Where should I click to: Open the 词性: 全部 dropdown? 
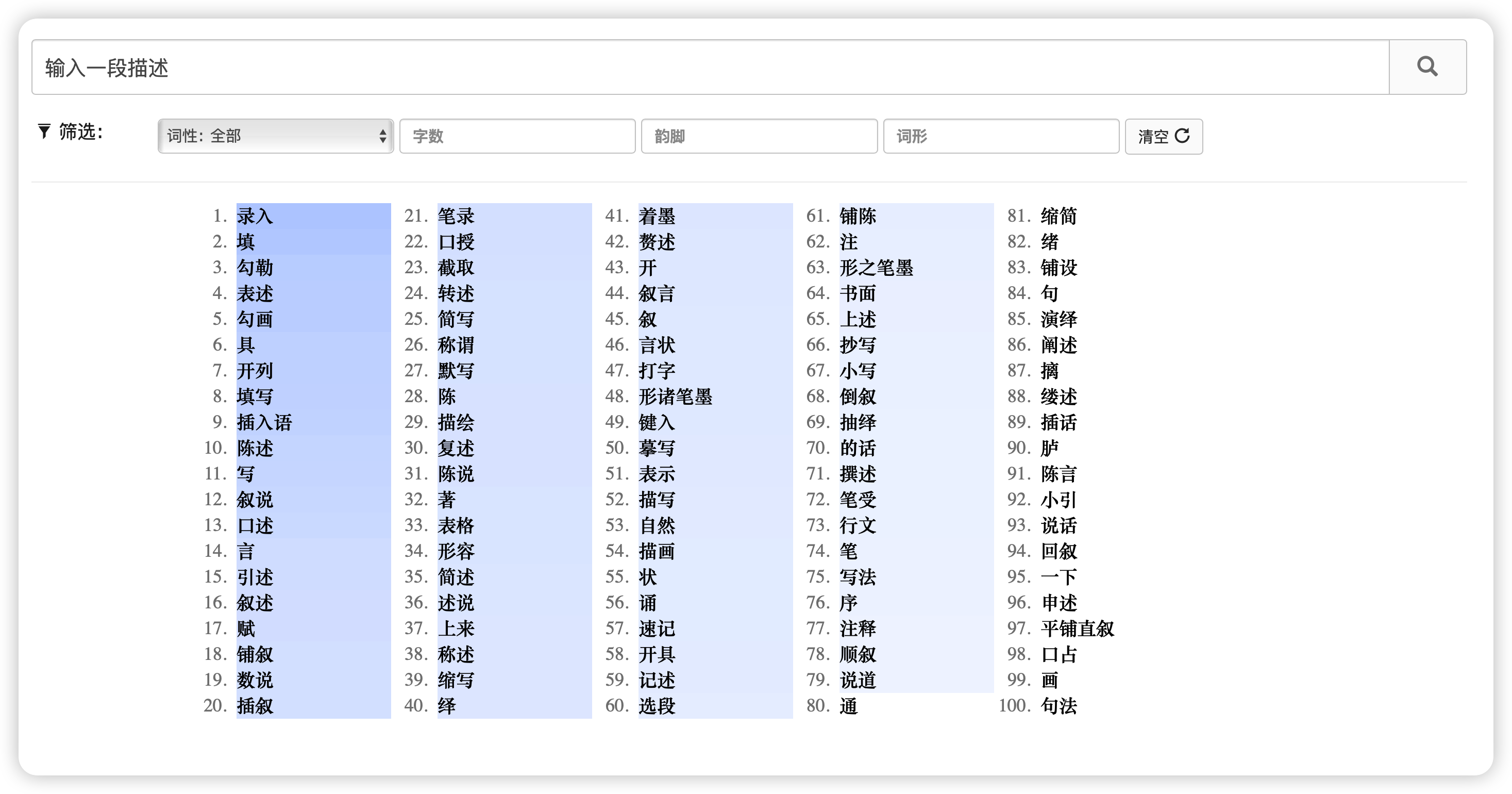275,136
